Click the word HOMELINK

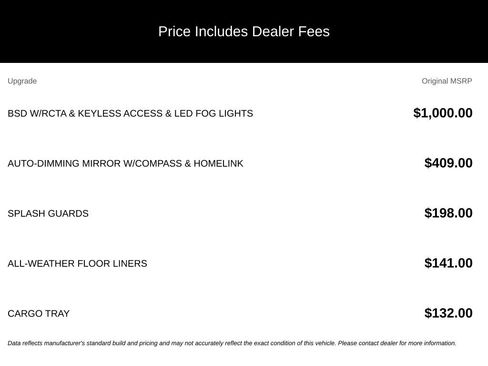pos(218,163)
